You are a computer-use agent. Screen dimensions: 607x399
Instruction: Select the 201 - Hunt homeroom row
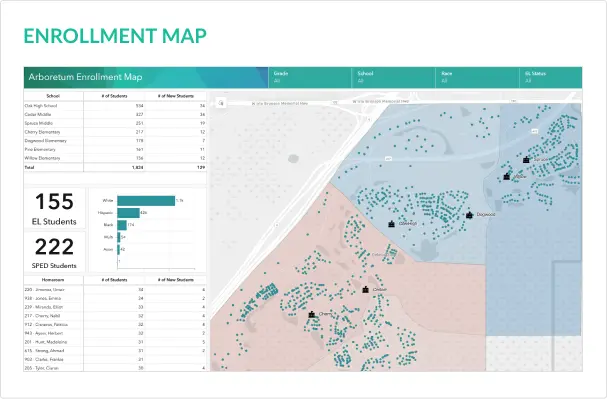coord(115,342)
